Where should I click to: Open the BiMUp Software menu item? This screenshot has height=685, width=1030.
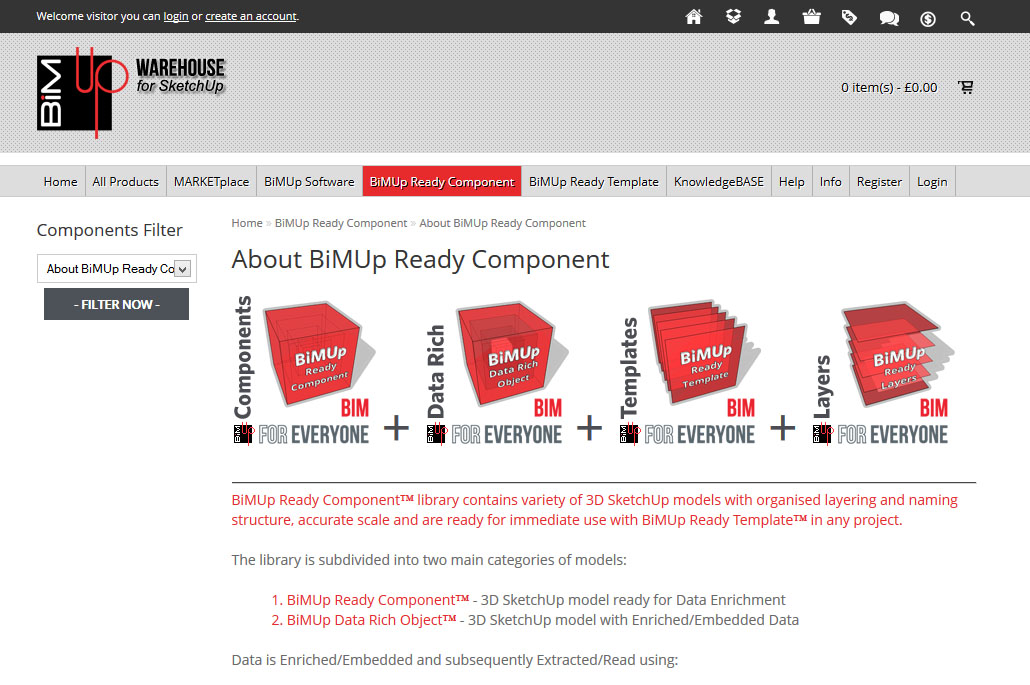click(309, 182)
